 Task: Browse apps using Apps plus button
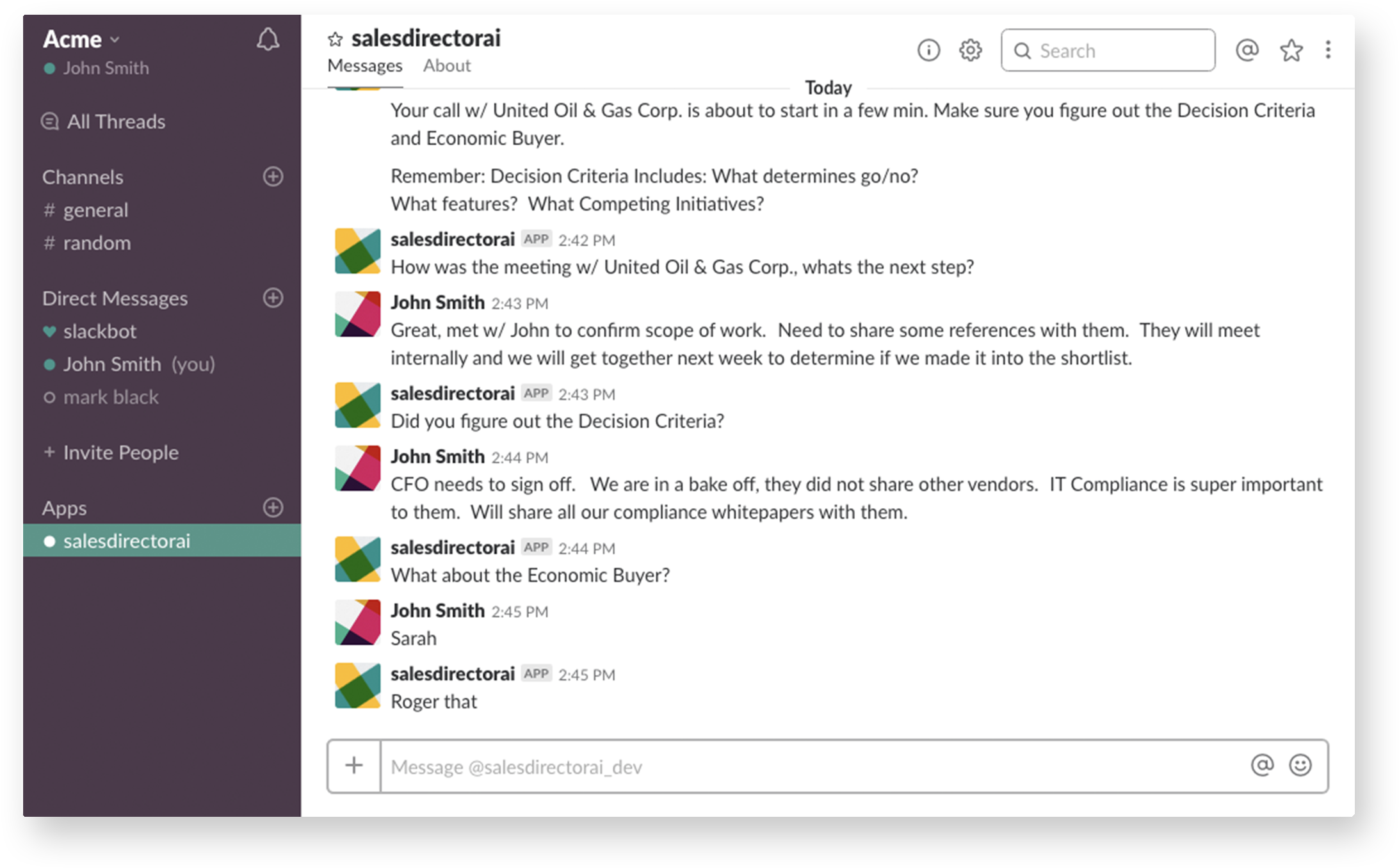click(273, 508)
